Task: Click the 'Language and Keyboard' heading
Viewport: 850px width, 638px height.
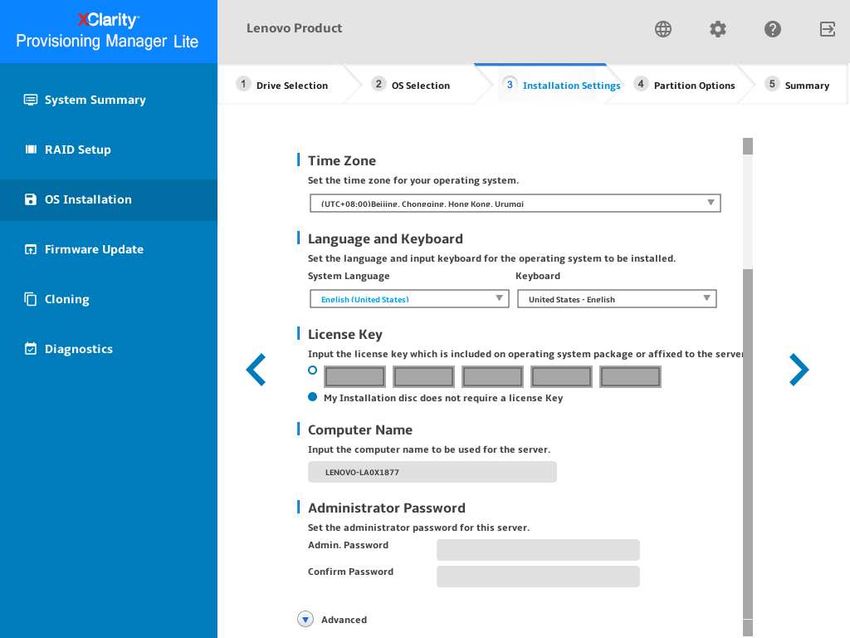Action: 385,239
